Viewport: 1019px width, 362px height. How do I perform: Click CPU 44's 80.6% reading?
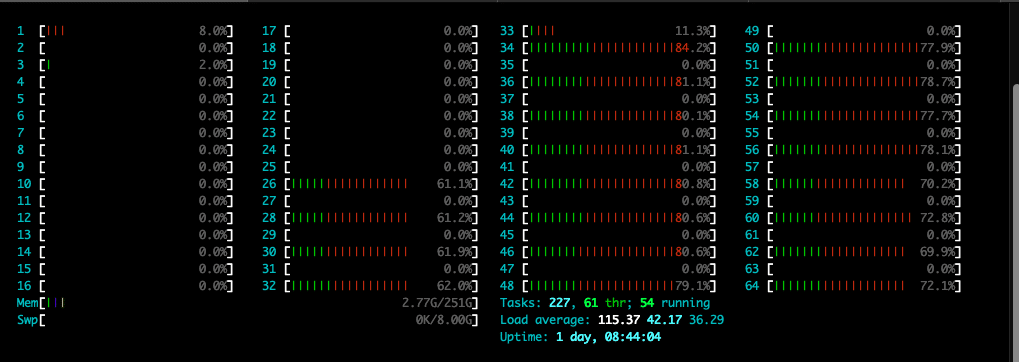(x=692, y=218)
